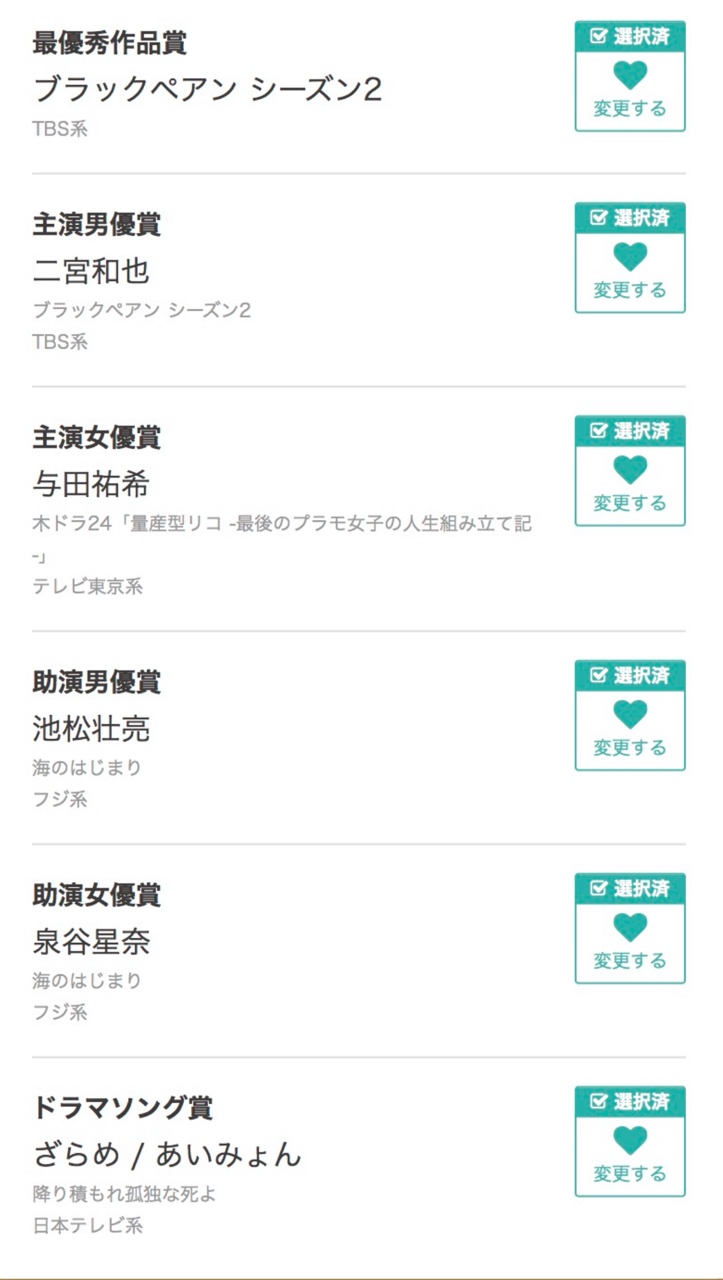Toggle the 選択済 checkbox for 最優秀作品賞
Viewport: 723px width, 1280px height.
[599, 36]
